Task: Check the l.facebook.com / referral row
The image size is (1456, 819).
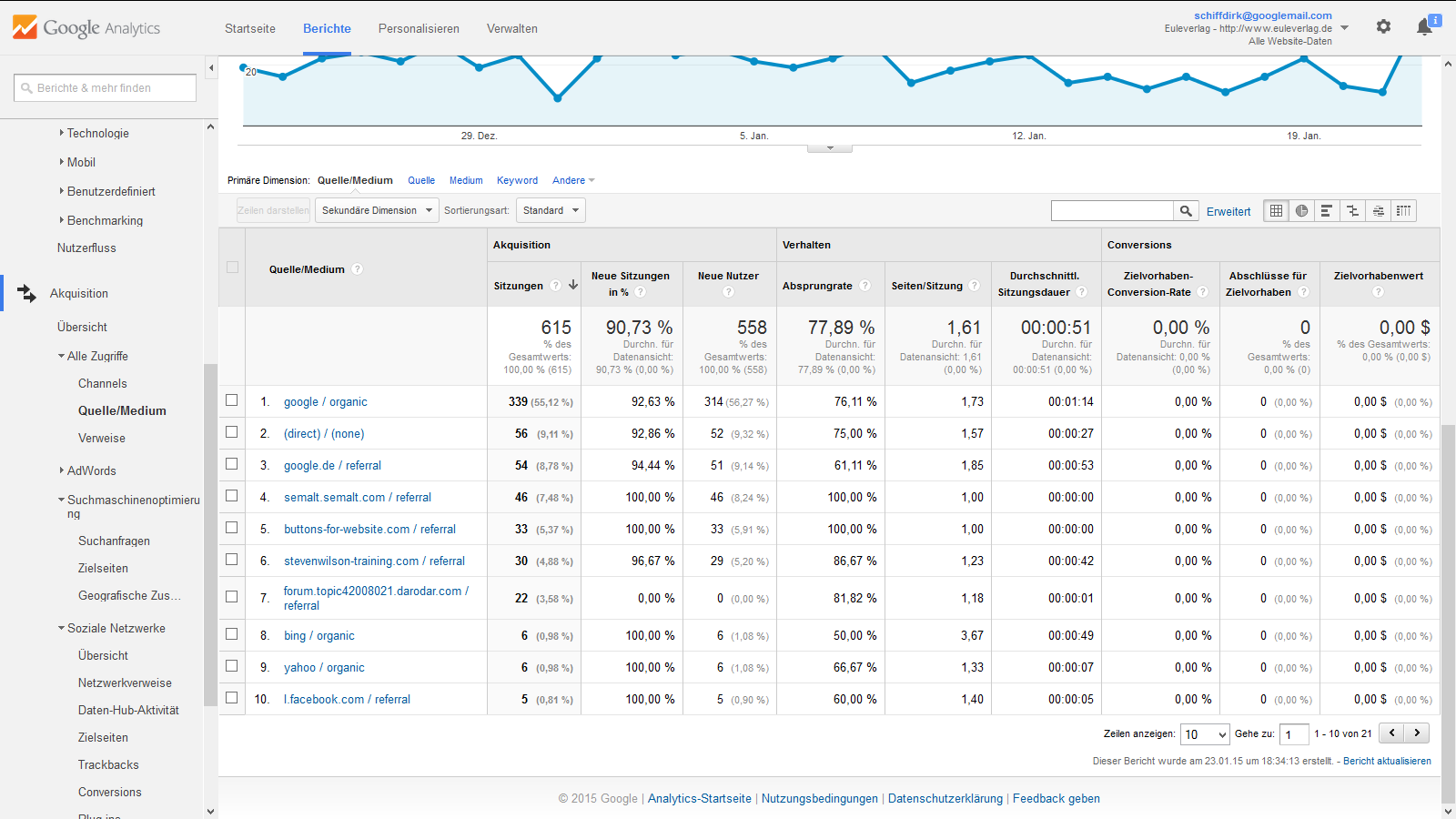Action: pyautogui.click(x=232, y=698)
